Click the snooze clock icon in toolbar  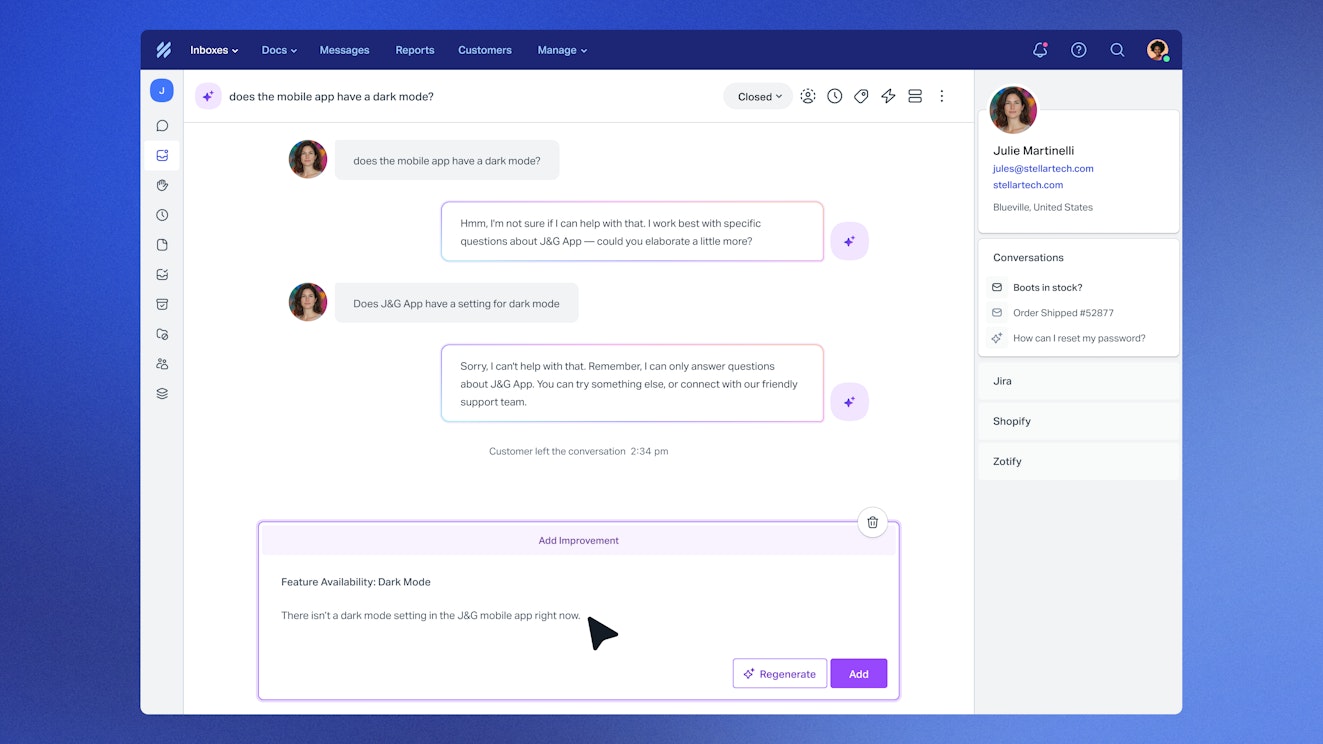(x=834, y=96)
